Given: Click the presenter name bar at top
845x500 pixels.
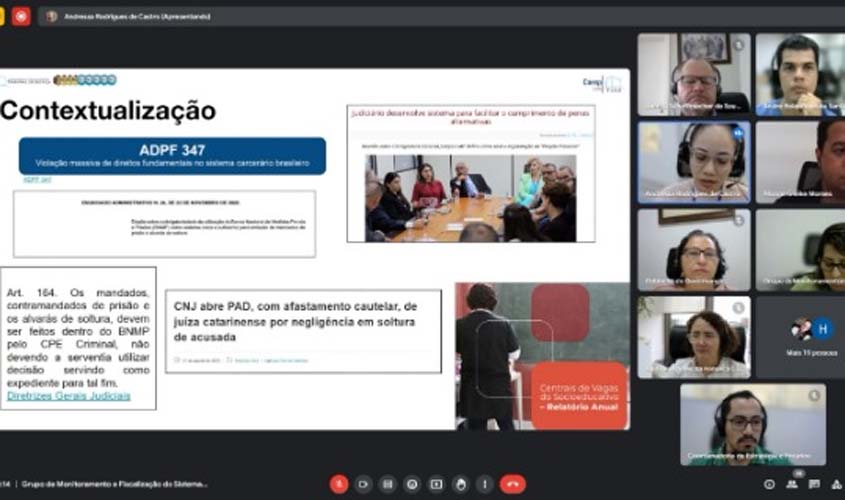Looking at the screenshot, I should 130,17.
